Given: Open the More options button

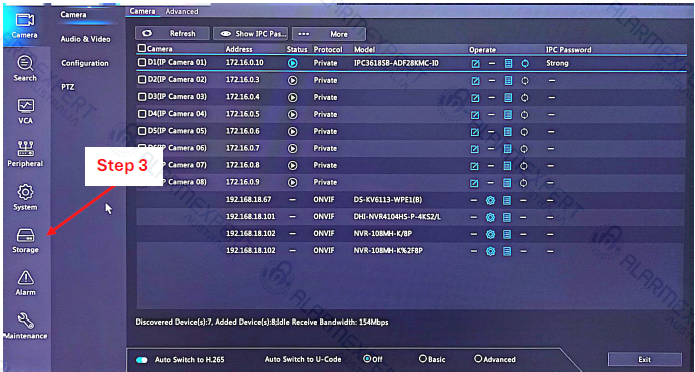Looking at the screenshot, I should tap(329, 34).
